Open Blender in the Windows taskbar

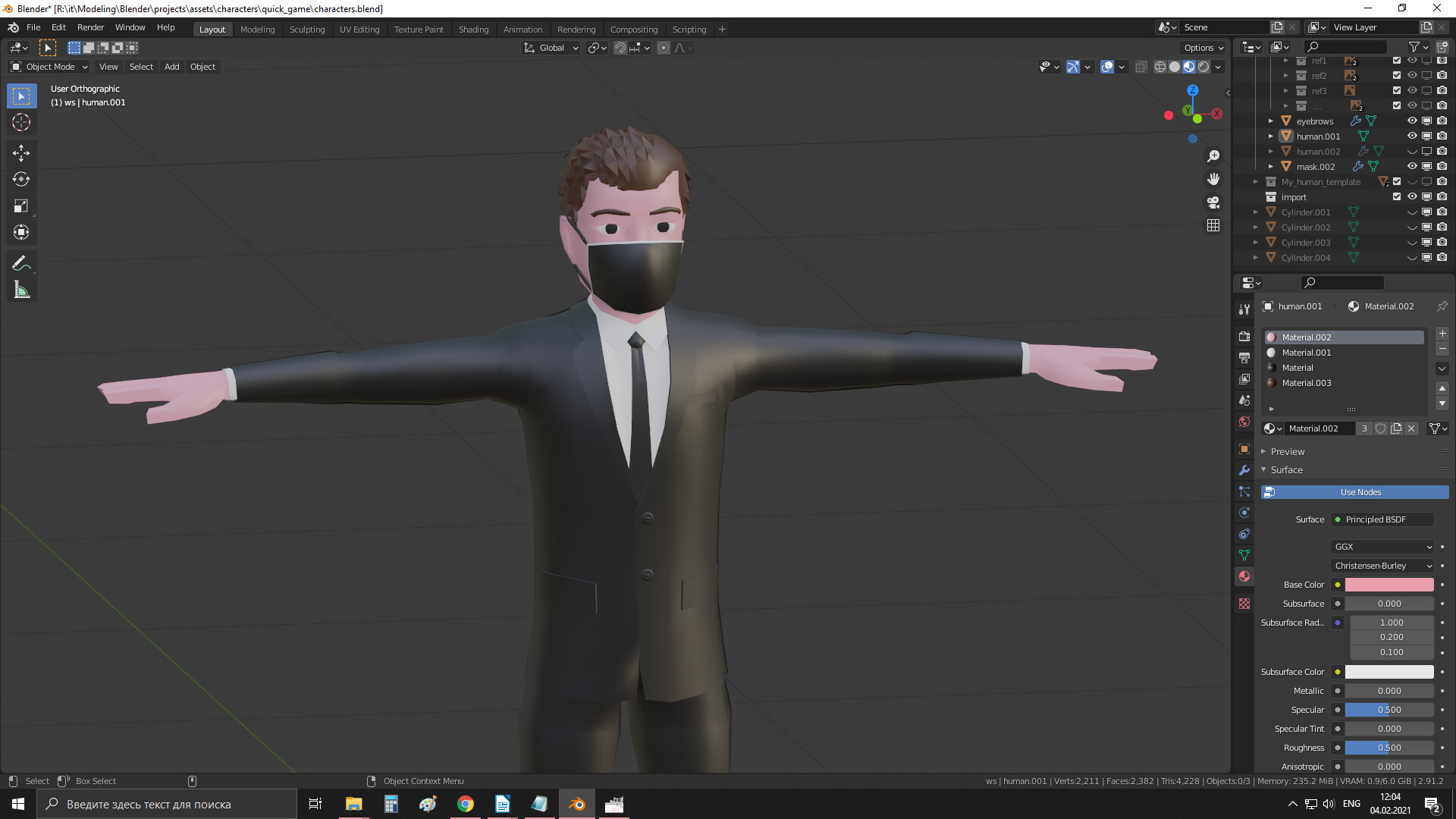pyautogui.click(x=576, y=804)
